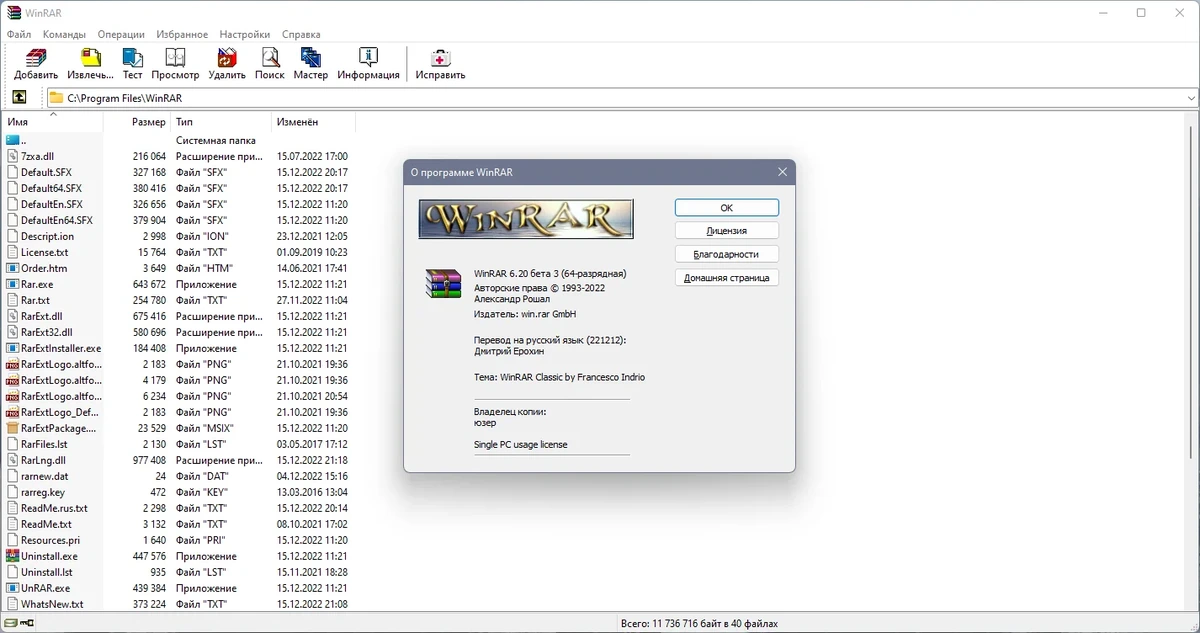Viewport: 1200px width, 633px height.
Task: Expand the path address dropdown arrow
Action: [x=1190, y=98]
